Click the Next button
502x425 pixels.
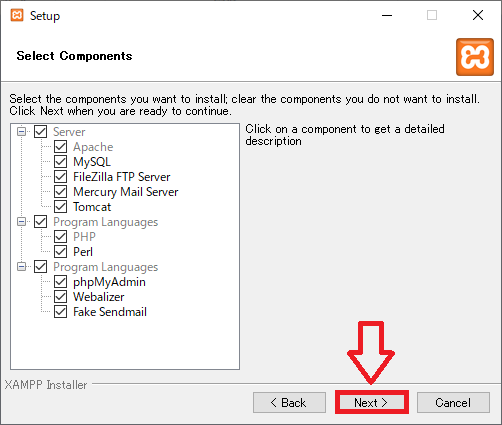point(371,402)
